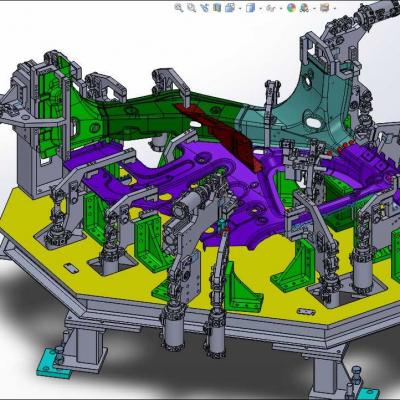This screenshot has height=400, width=400.
Task: Expand the Apply Scene dropdown arrow
Action: (314, 8)
